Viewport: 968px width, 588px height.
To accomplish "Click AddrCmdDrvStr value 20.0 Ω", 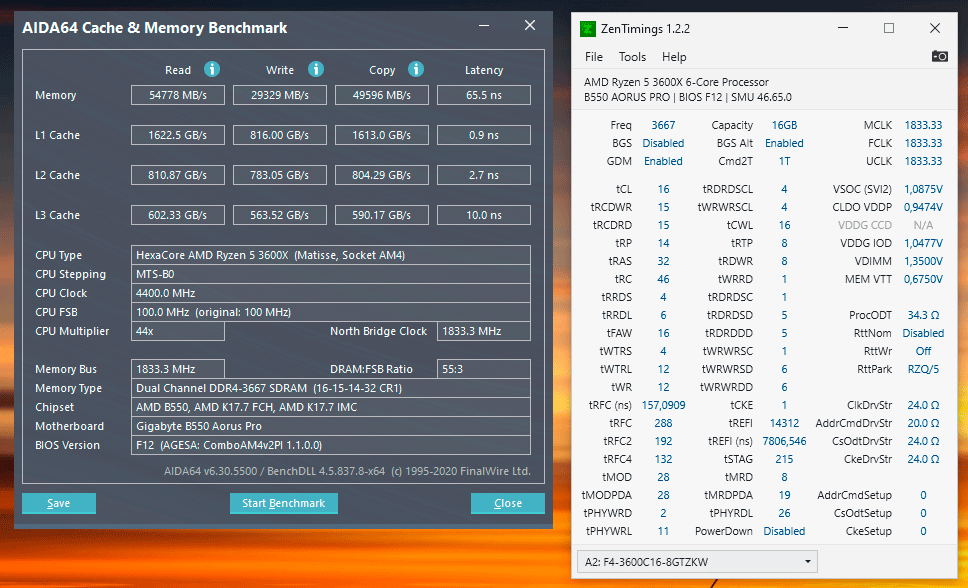I will [924, 423].
